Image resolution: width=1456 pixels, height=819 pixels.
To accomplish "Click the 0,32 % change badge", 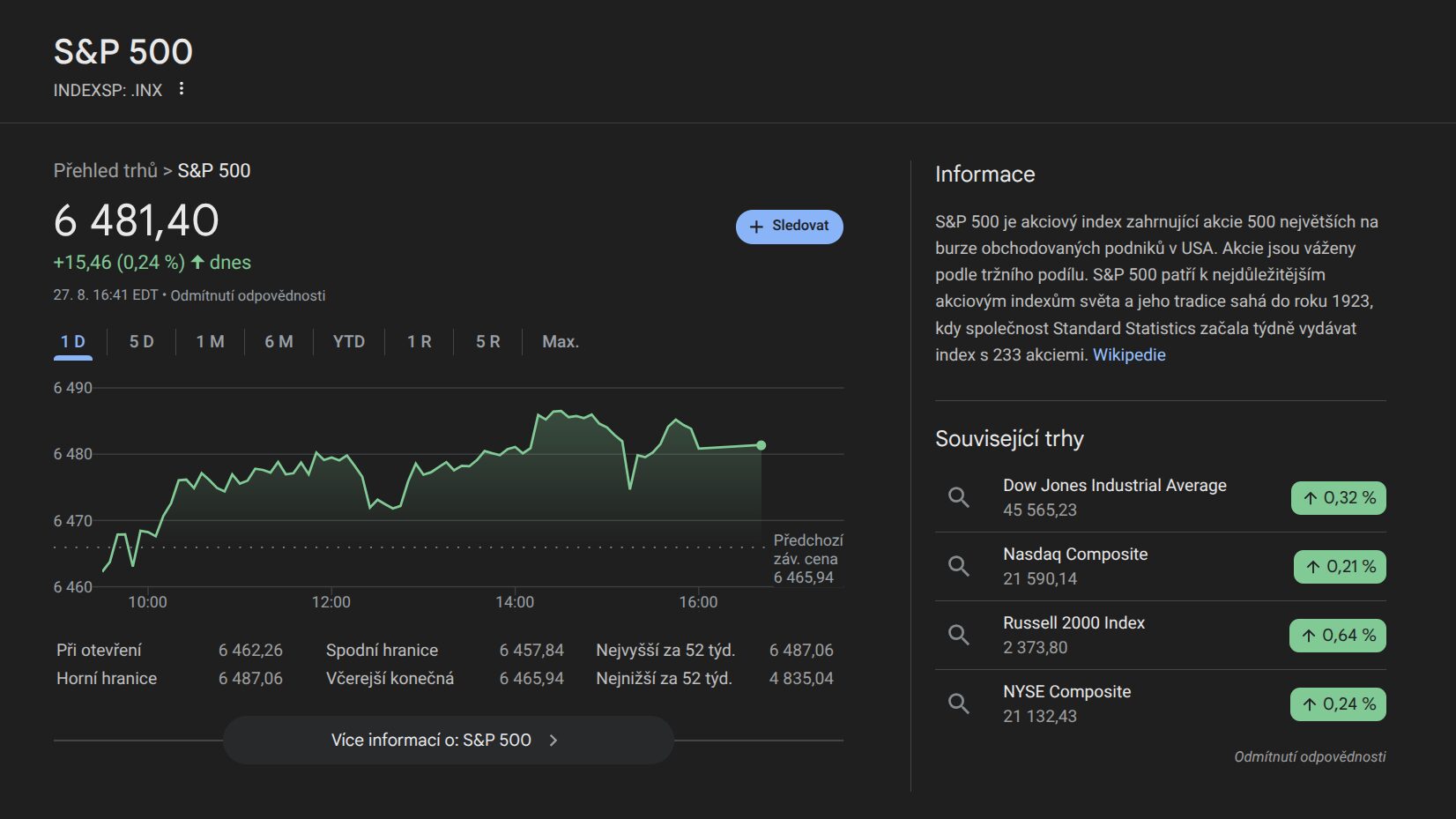I will click(x=1339, y=498).
